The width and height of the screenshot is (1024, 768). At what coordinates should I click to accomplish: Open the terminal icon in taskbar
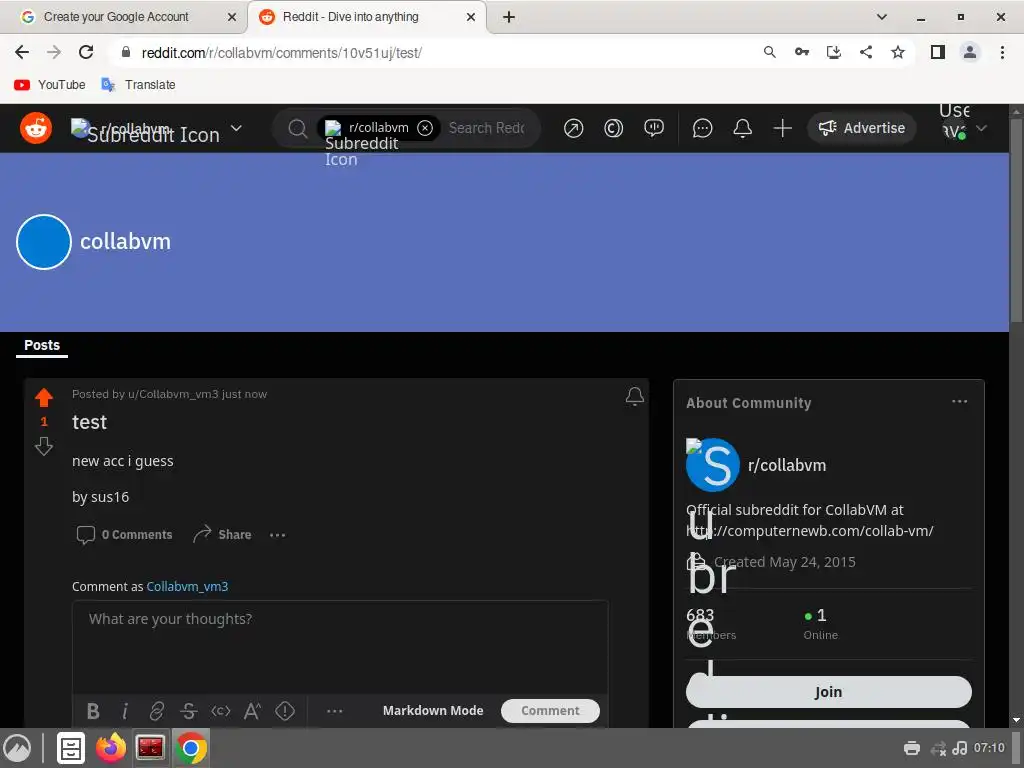(150, 748)
